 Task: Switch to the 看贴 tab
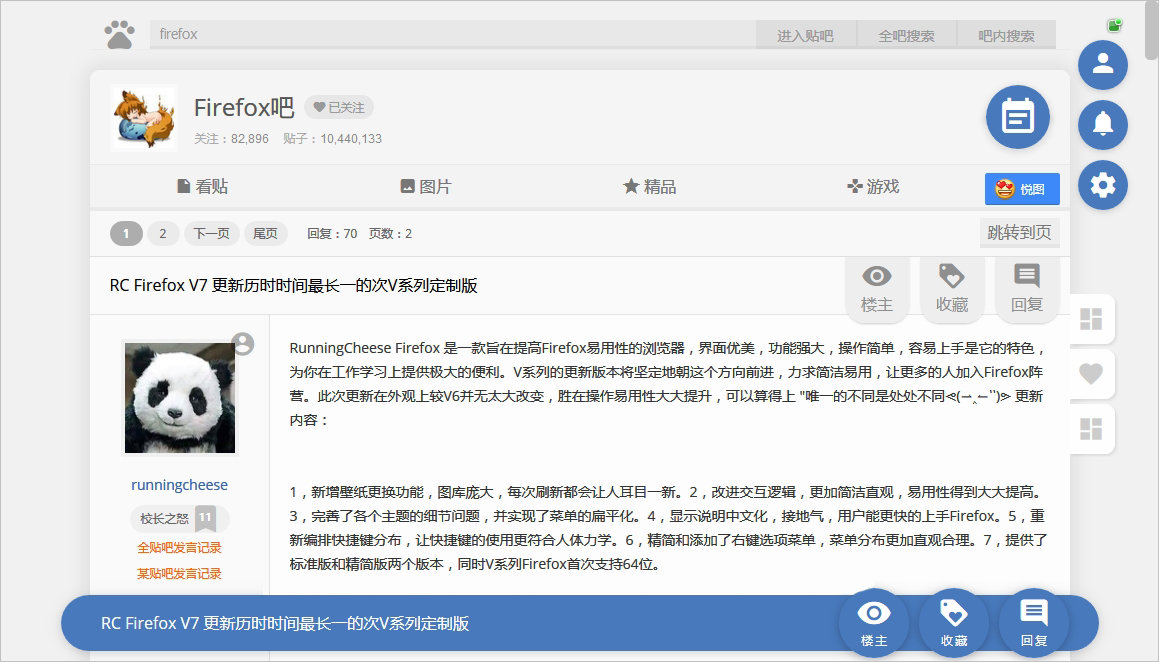(x=203, y=186)
